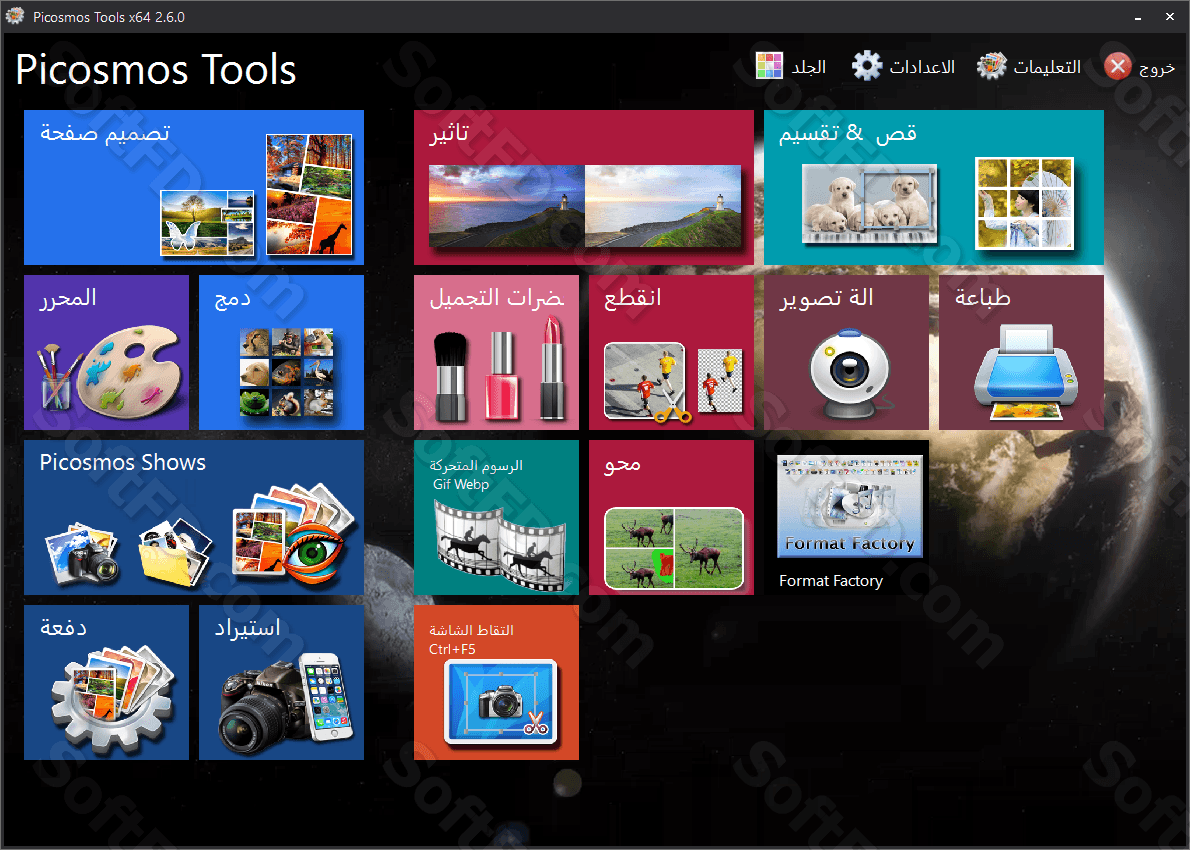The height and width of the screenshot is (850, 1190).
Task: Open the Screen Capture Ctrl+F5 tile
Action: click(496, 682)
